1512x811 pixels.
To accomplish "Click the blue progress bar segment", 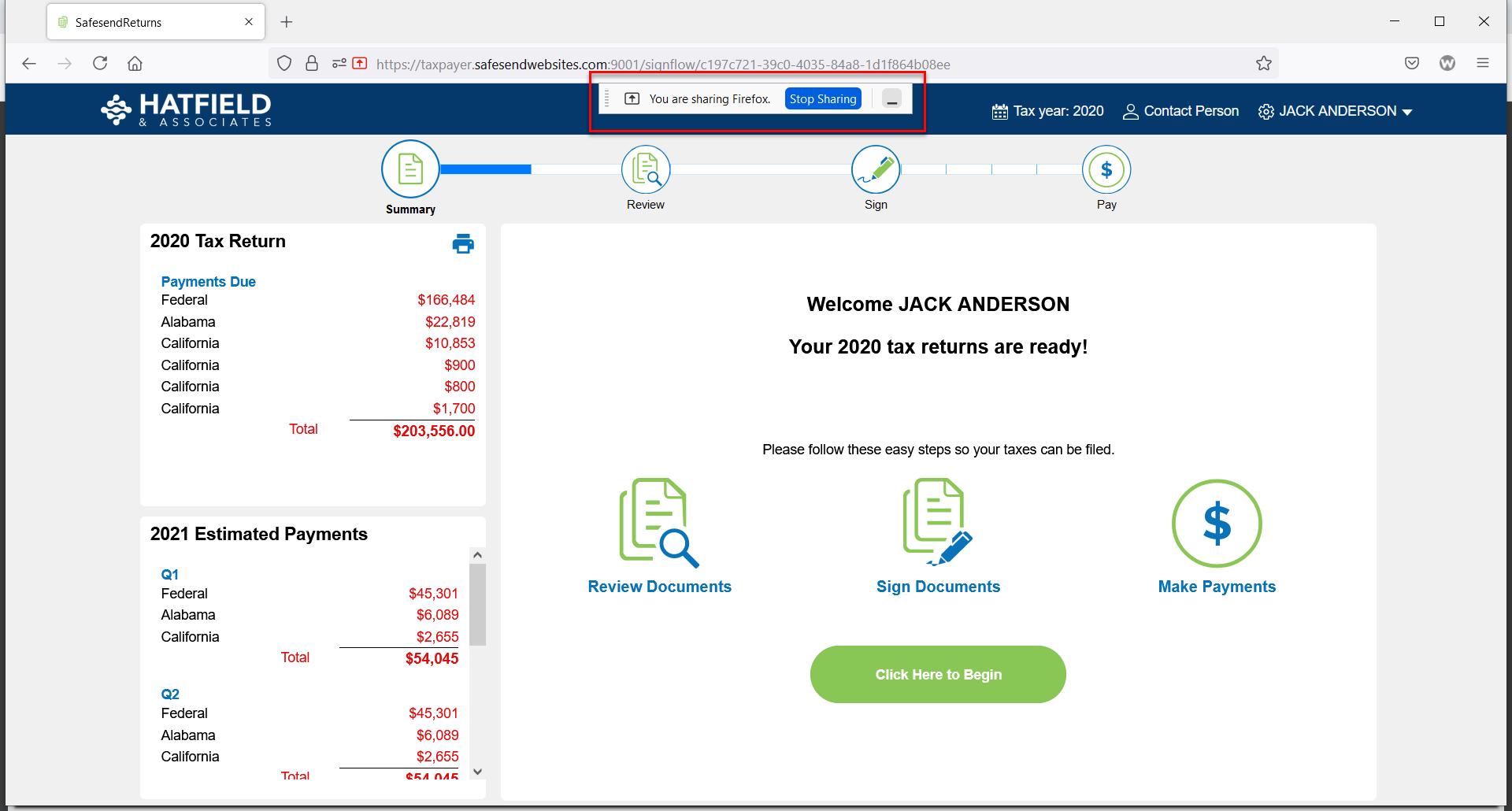I will (485, 169).
